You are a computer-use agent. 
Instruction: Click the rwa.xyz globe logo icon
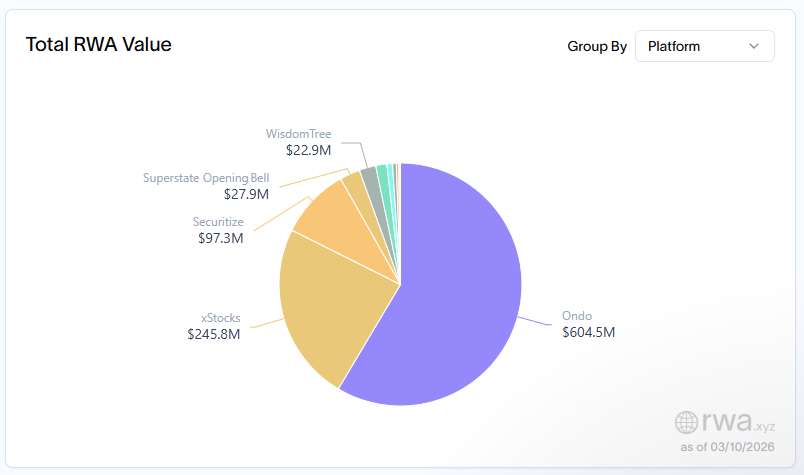tap(687, 422)
